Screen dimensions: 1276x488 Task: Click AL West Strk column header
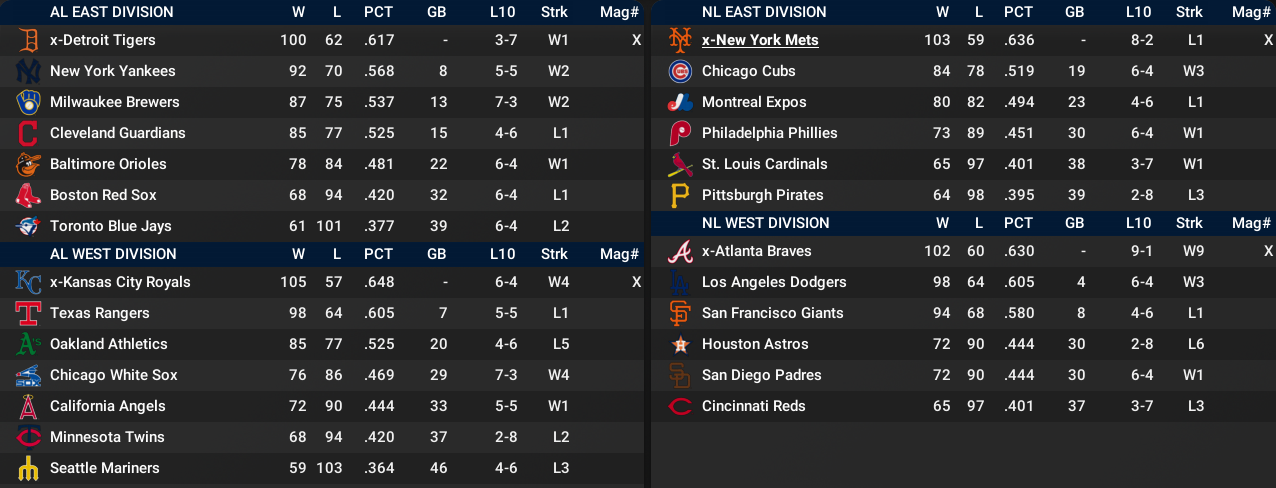tap(553, 254)
